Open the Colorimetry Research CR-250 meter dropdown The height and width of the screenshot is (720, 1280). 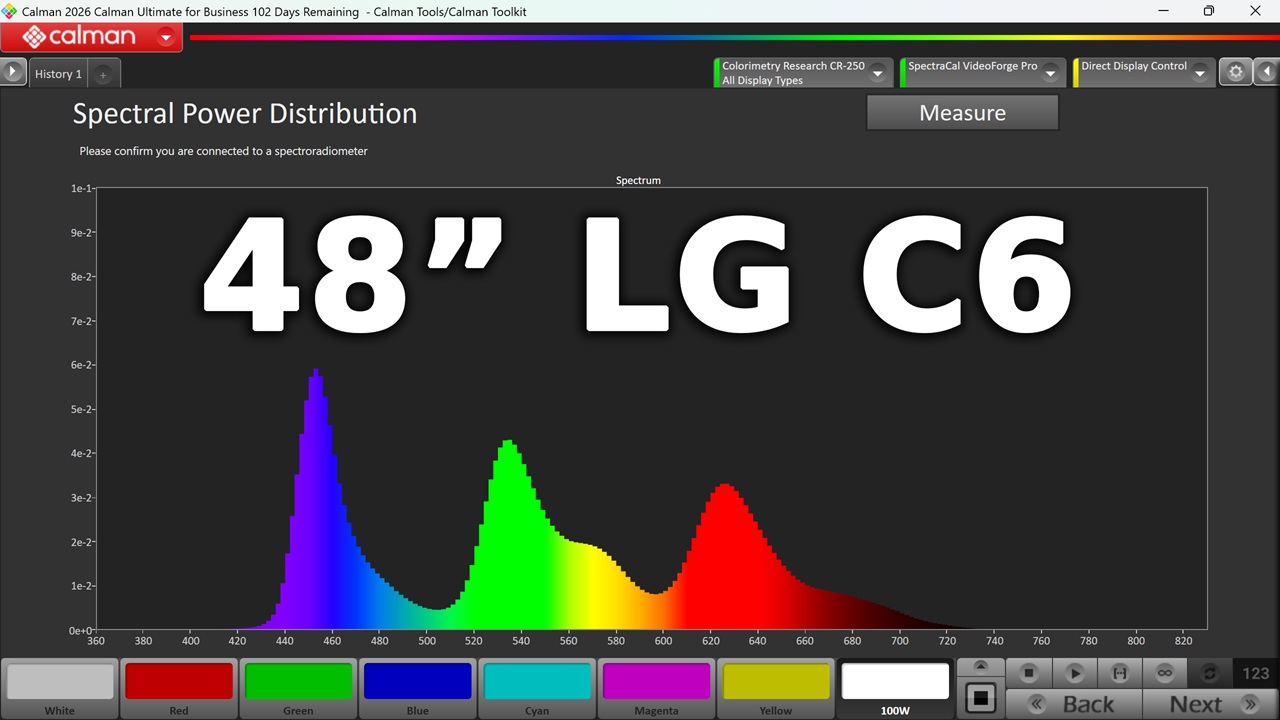(x=877, y=73)
